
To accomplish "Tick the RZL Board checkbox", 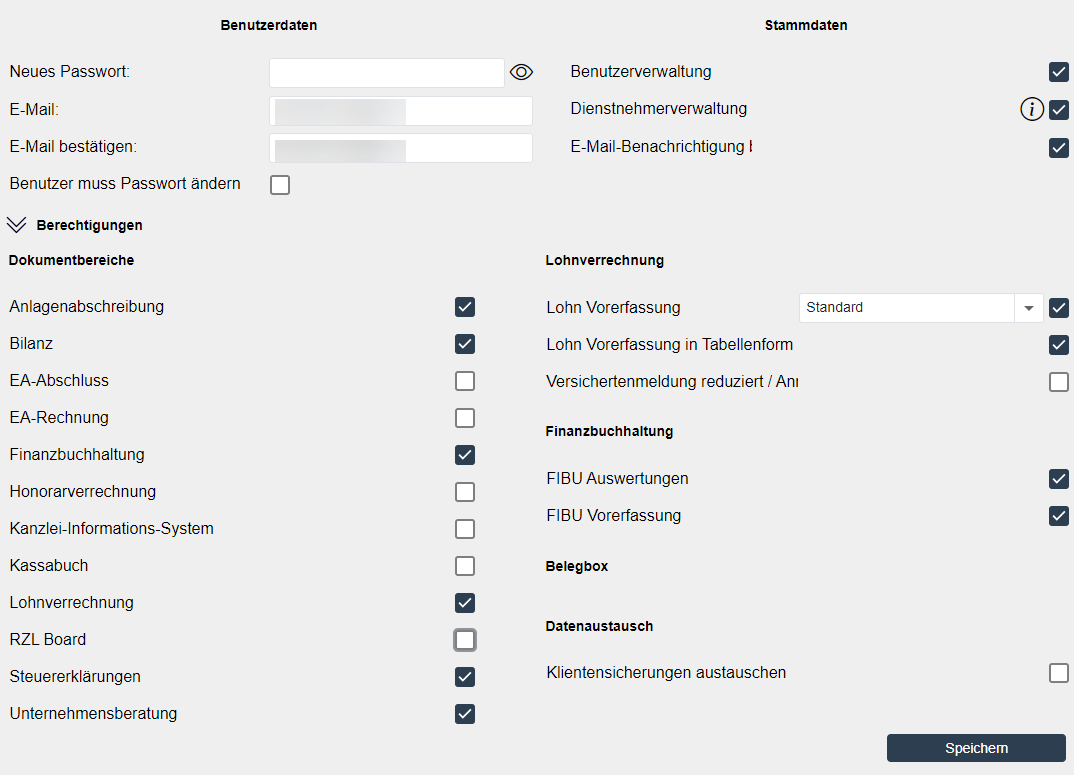I will point(465,640).
